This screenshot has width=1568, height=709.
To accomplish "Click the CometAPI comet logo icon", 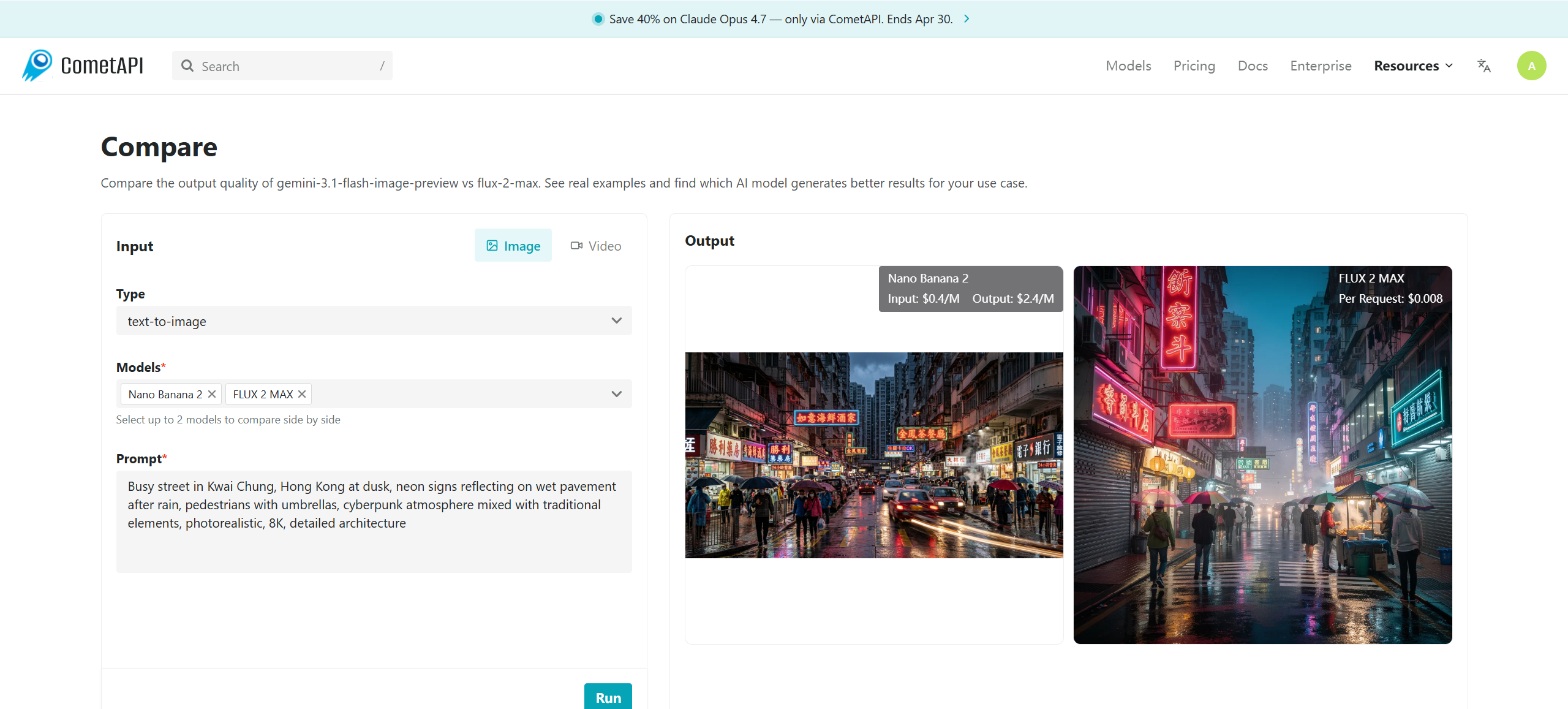I will click(x=38, y=66).
